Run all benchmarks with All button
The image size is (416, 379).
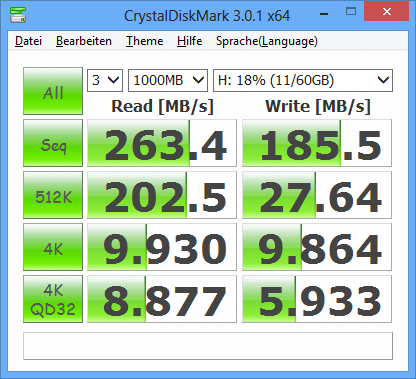[x=53, y=91]
